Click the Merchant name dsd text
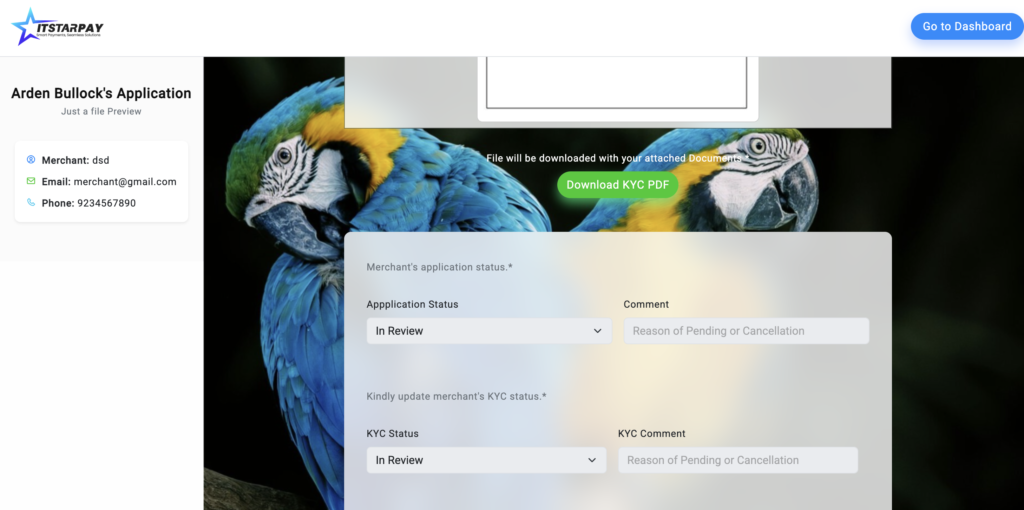Viewport: 1024px width, 510px height. pos(101,160)
